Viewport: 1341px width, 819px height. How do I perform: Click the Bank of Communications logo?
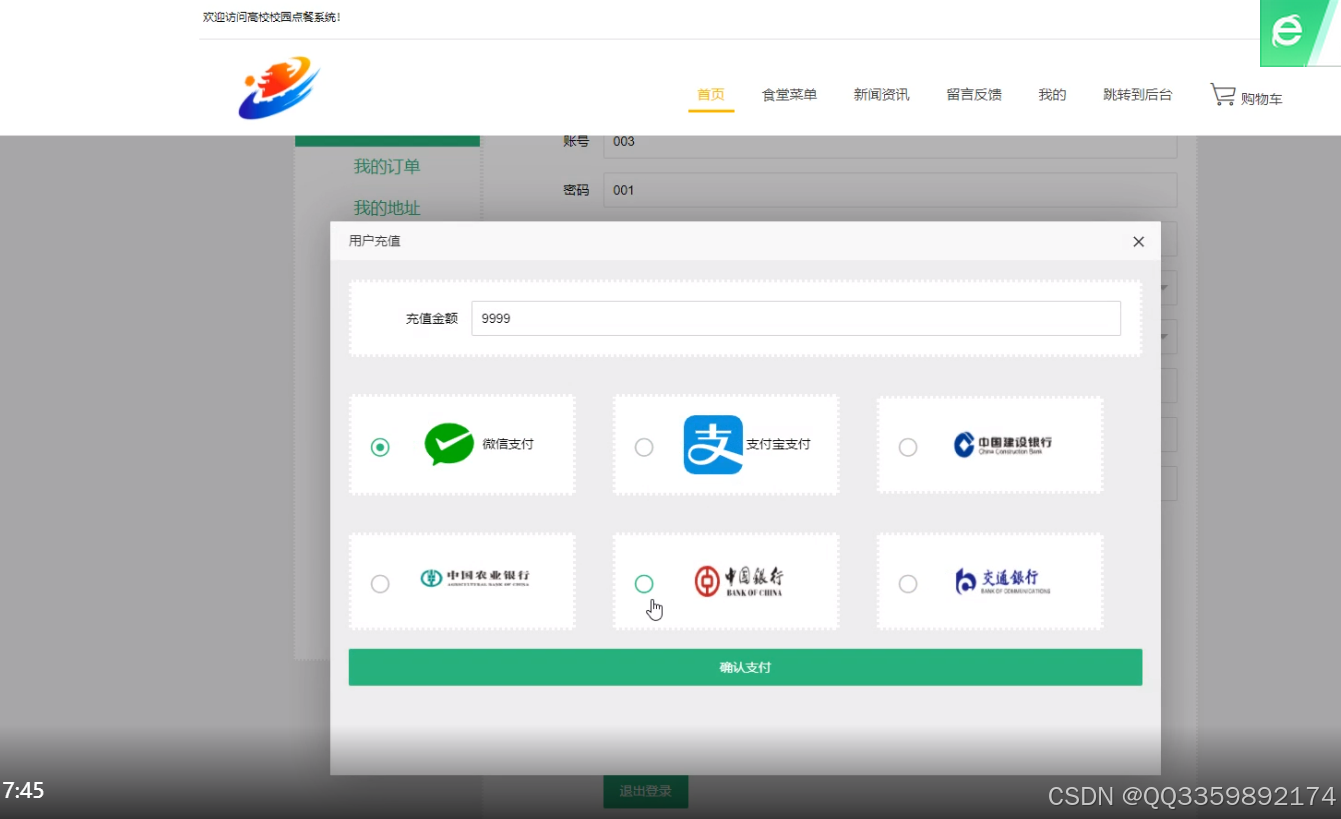[1003, 581]
